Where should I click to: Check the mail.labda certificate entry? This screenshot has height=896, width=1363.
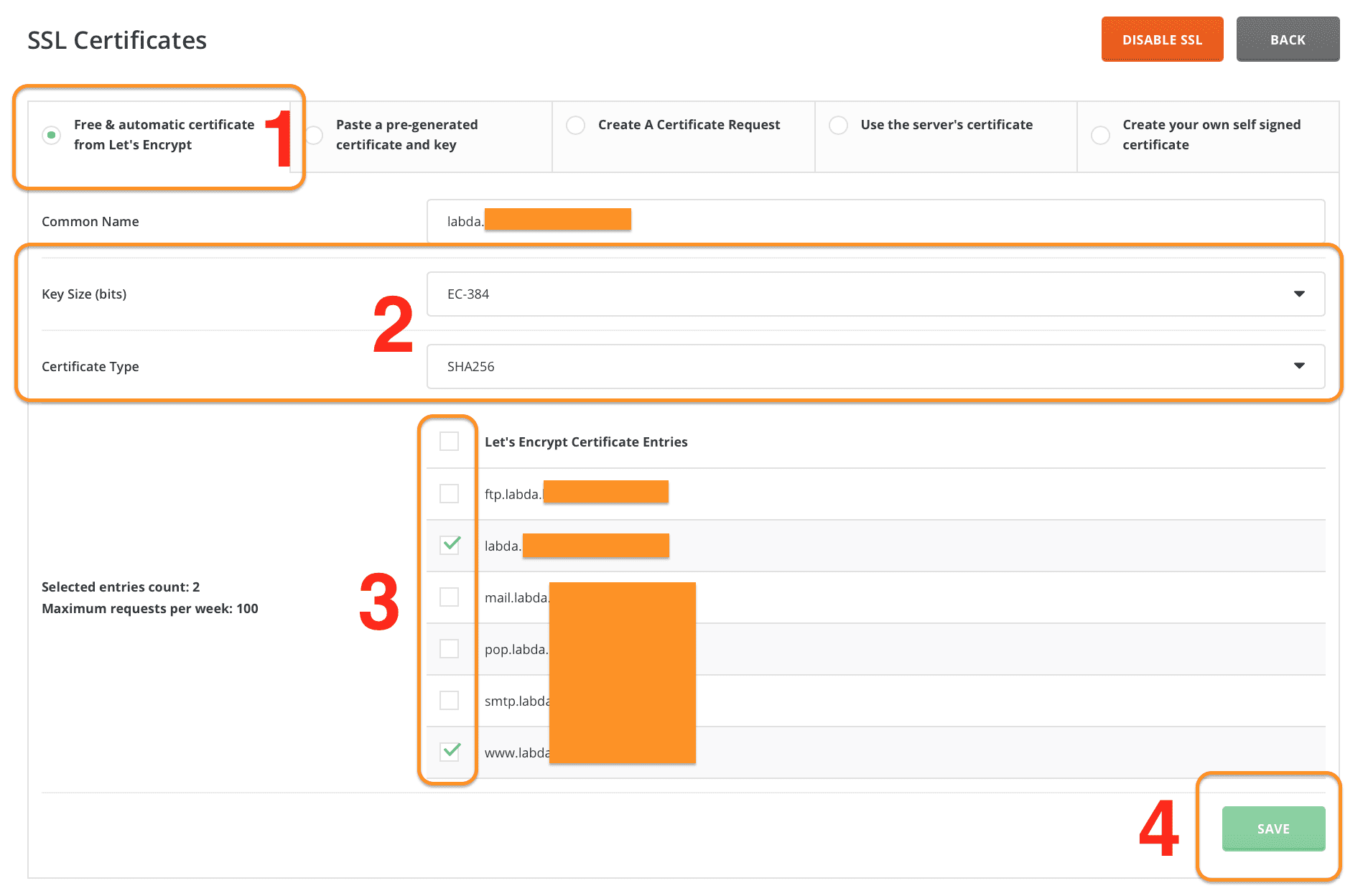click(x=450, y=597)
